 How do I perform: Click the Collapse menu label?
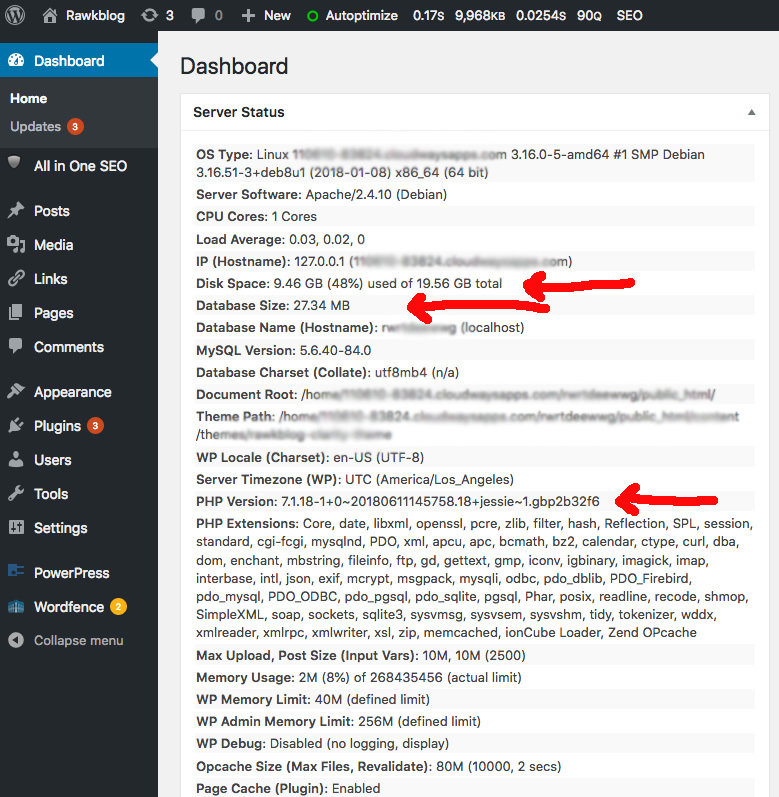78,640
